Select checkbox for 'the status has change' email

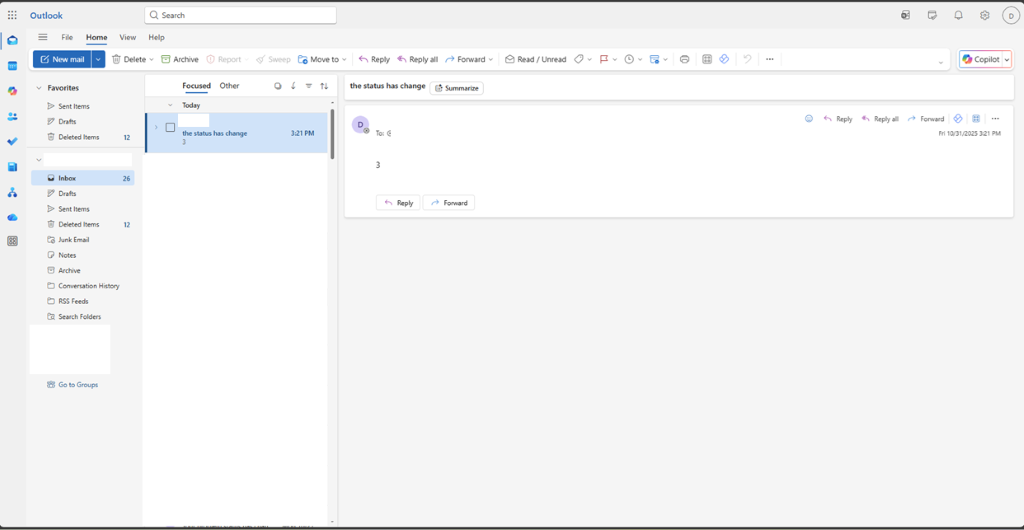click(x=170, y=127)
